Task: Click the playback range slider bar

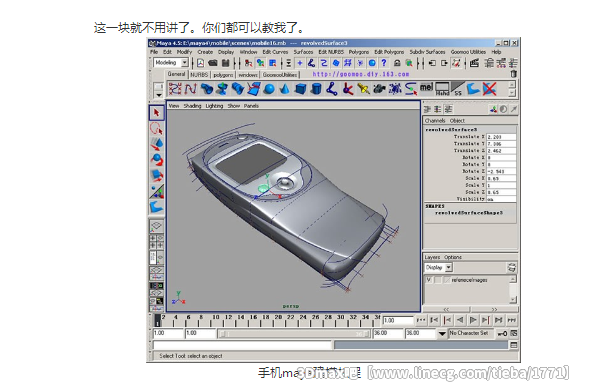Action: click(x=295, y=334)
